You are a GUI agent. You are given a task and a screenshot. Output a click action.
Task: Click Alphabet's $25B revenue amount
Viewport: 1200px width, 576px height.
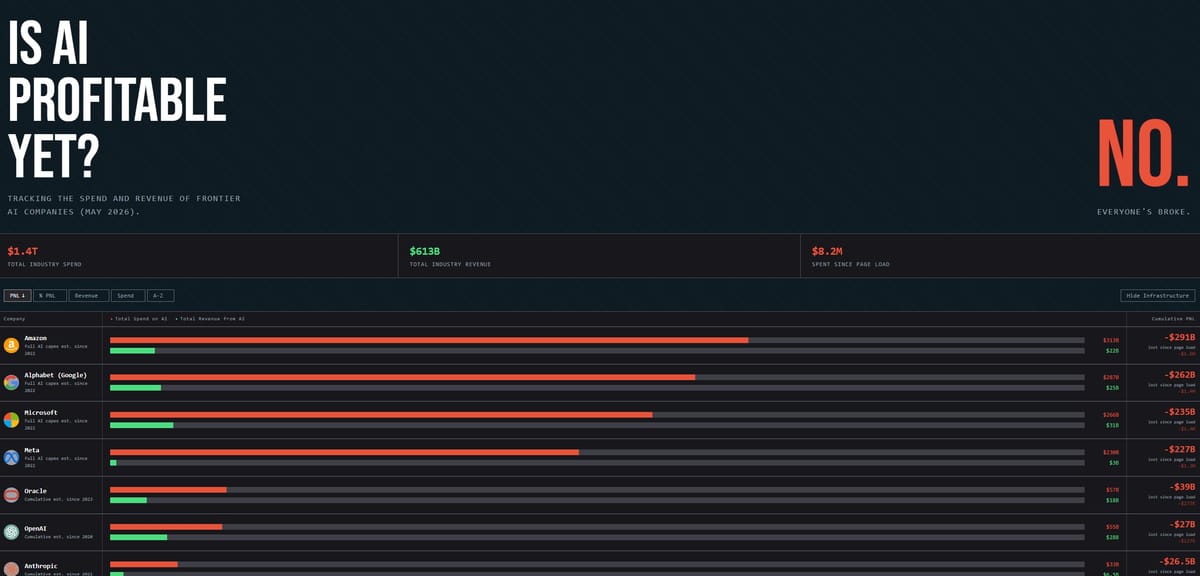pos(1112,388)
